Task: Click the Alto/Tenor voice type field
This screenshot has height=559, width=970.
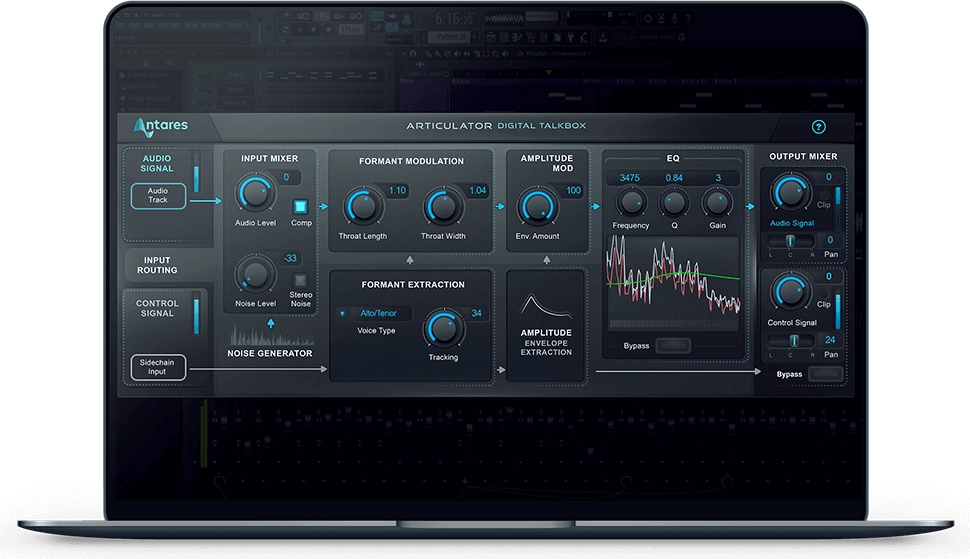Action: [378, 314]
